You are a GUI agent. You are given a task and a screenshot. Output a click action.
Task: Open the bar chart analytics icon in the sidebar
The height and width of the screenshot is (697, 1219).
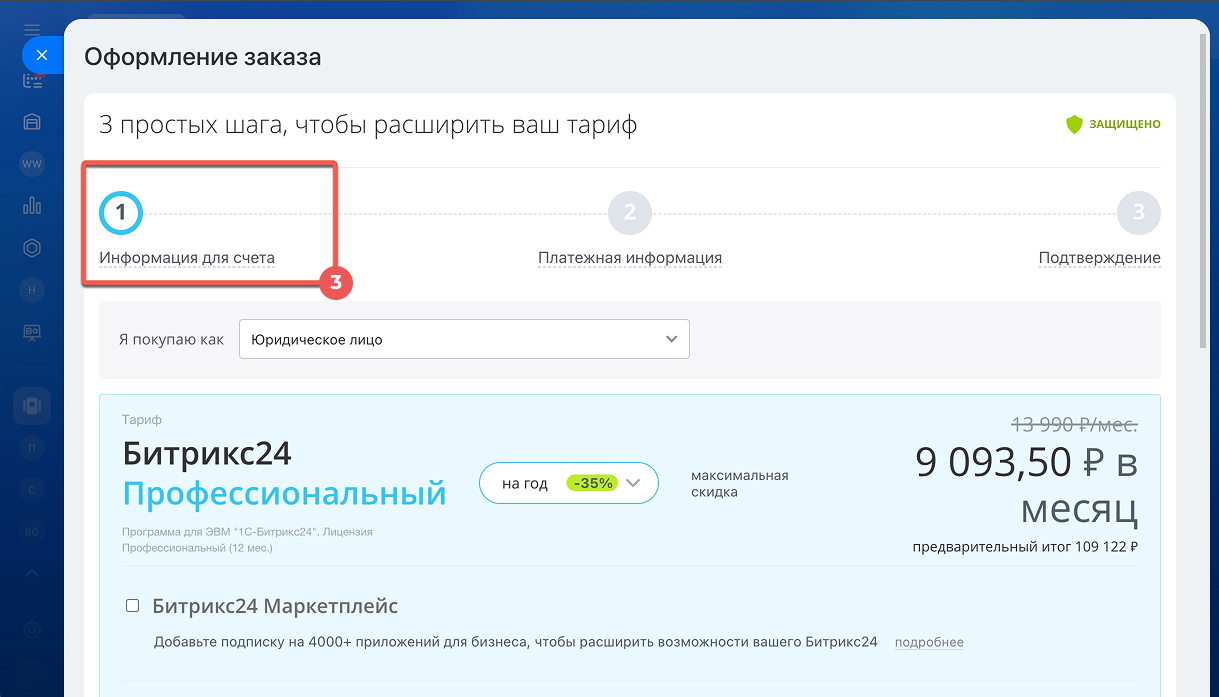[32, 206]
